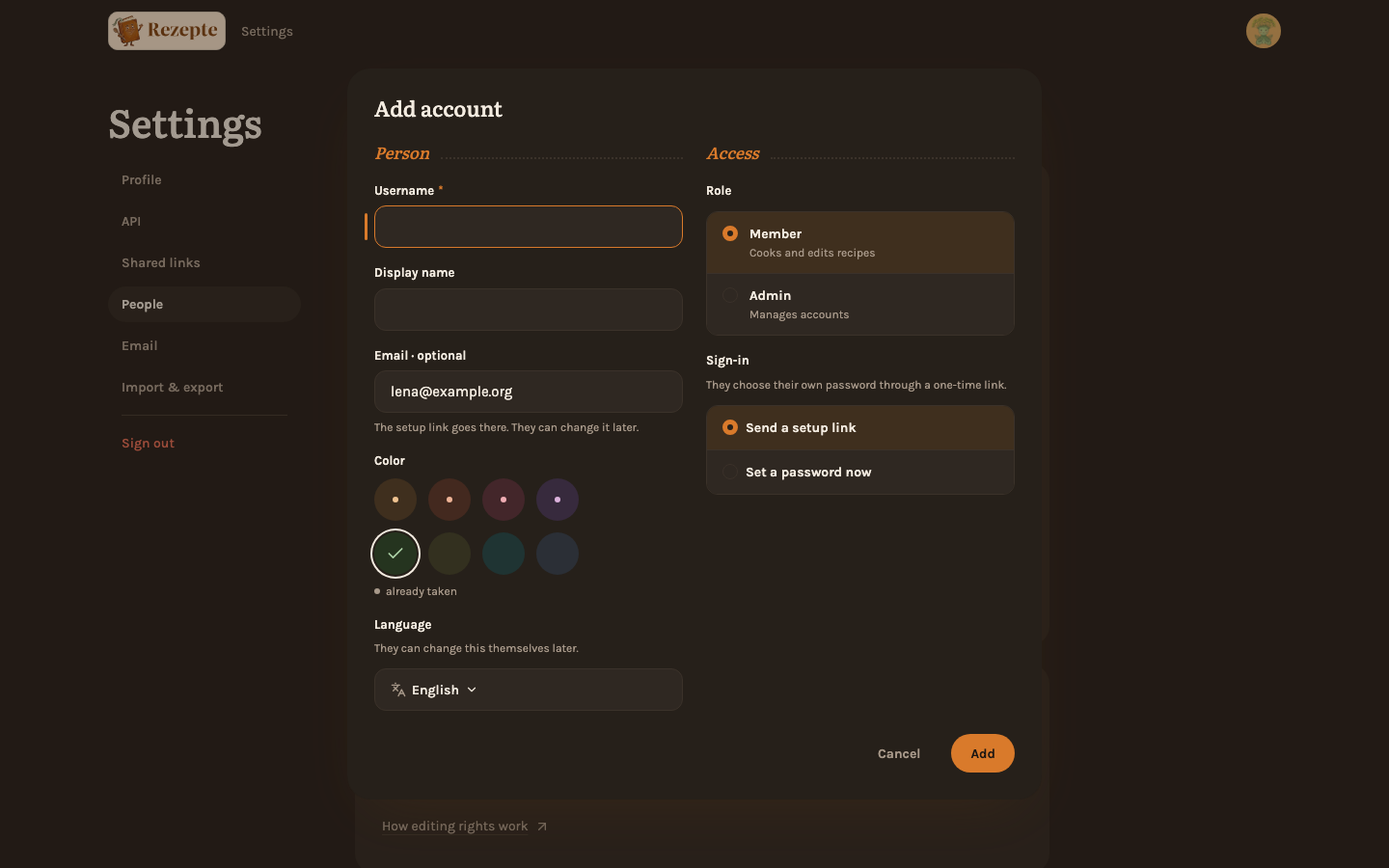Pick the slate blue color swatch
This screenshot has height=868, width=1389.
click(558, 554)
